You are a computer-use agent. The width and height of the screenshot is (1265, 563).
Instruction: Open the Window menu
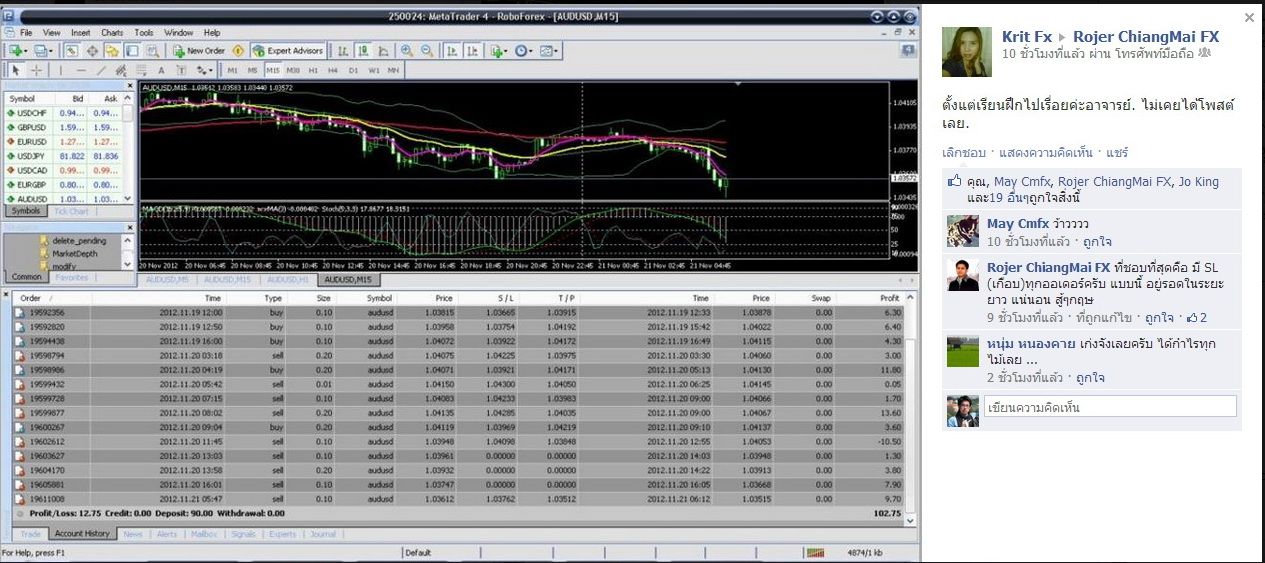click(x=179, y=33)
